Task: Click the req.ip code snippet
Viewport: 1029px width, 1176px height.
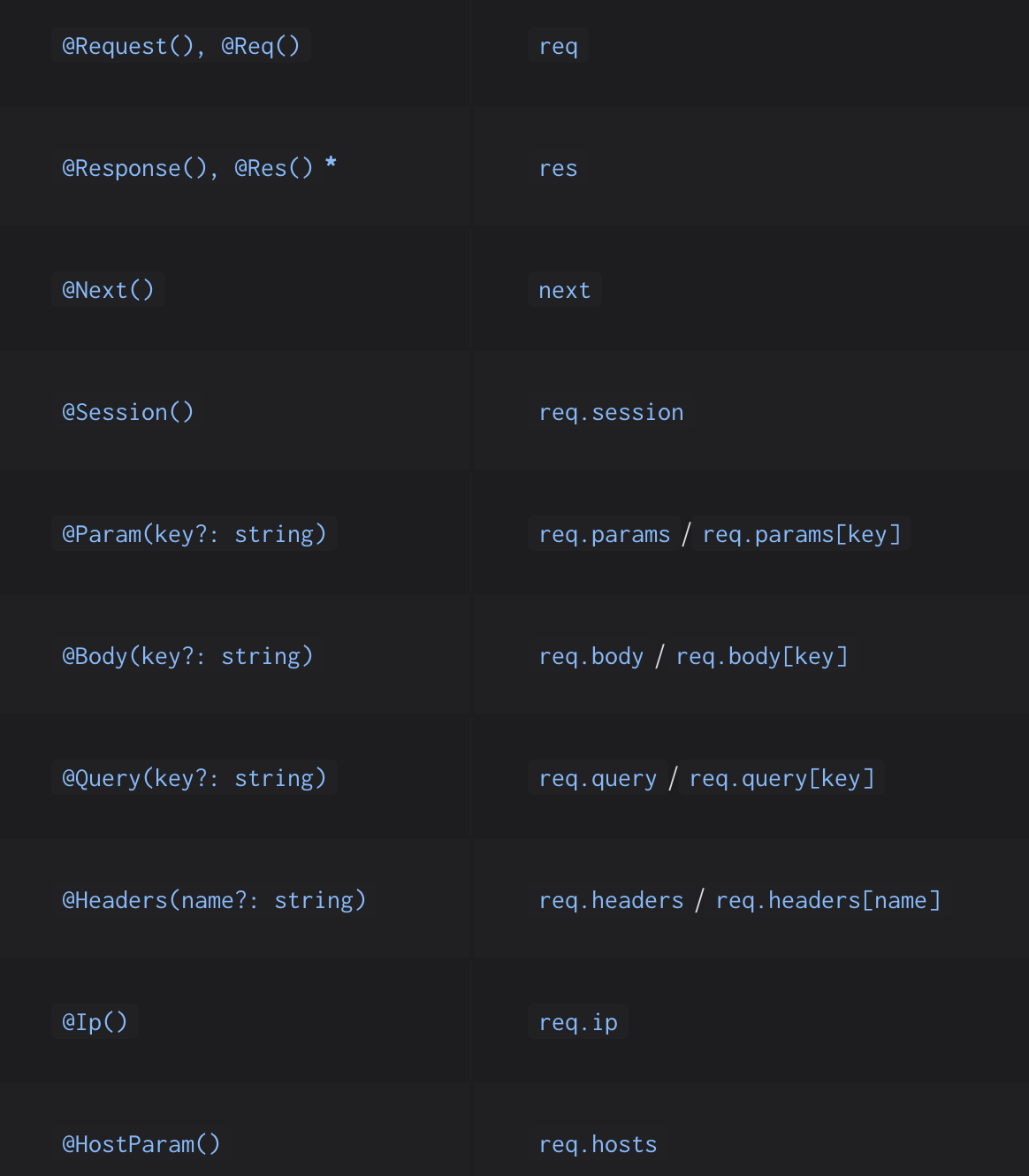Action: (x=578, y=1022)
